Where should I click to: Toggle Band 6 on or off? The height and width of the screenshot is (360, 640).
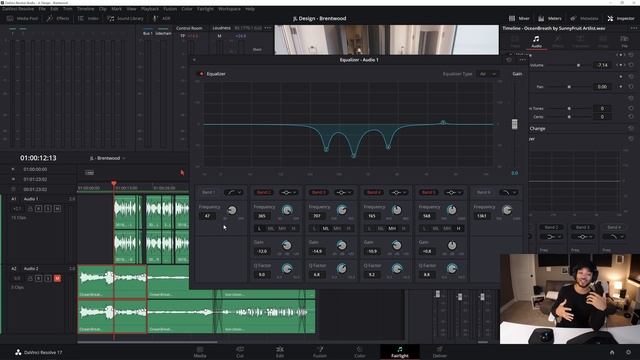point(483,192)
